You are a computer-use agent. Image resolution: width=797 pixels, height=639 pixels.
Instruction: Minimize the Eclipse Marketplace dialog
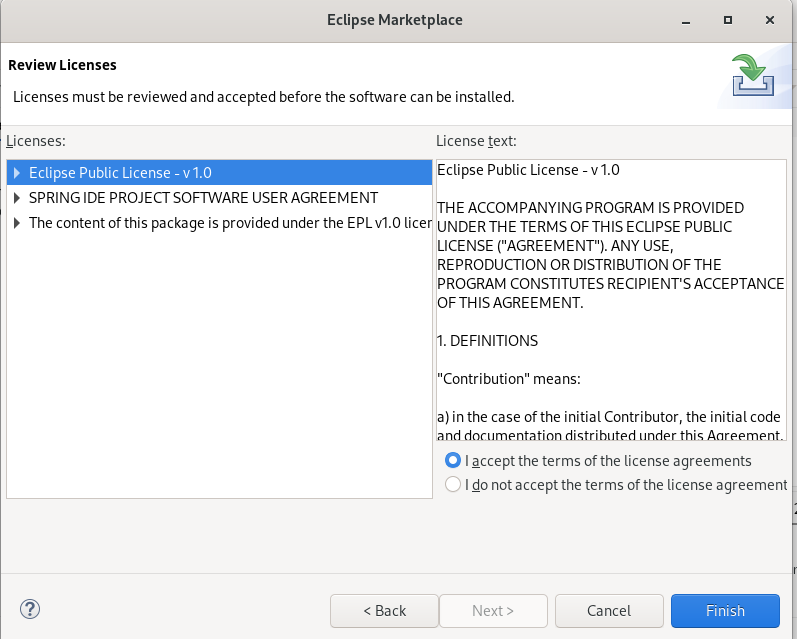tap(686, 20)
